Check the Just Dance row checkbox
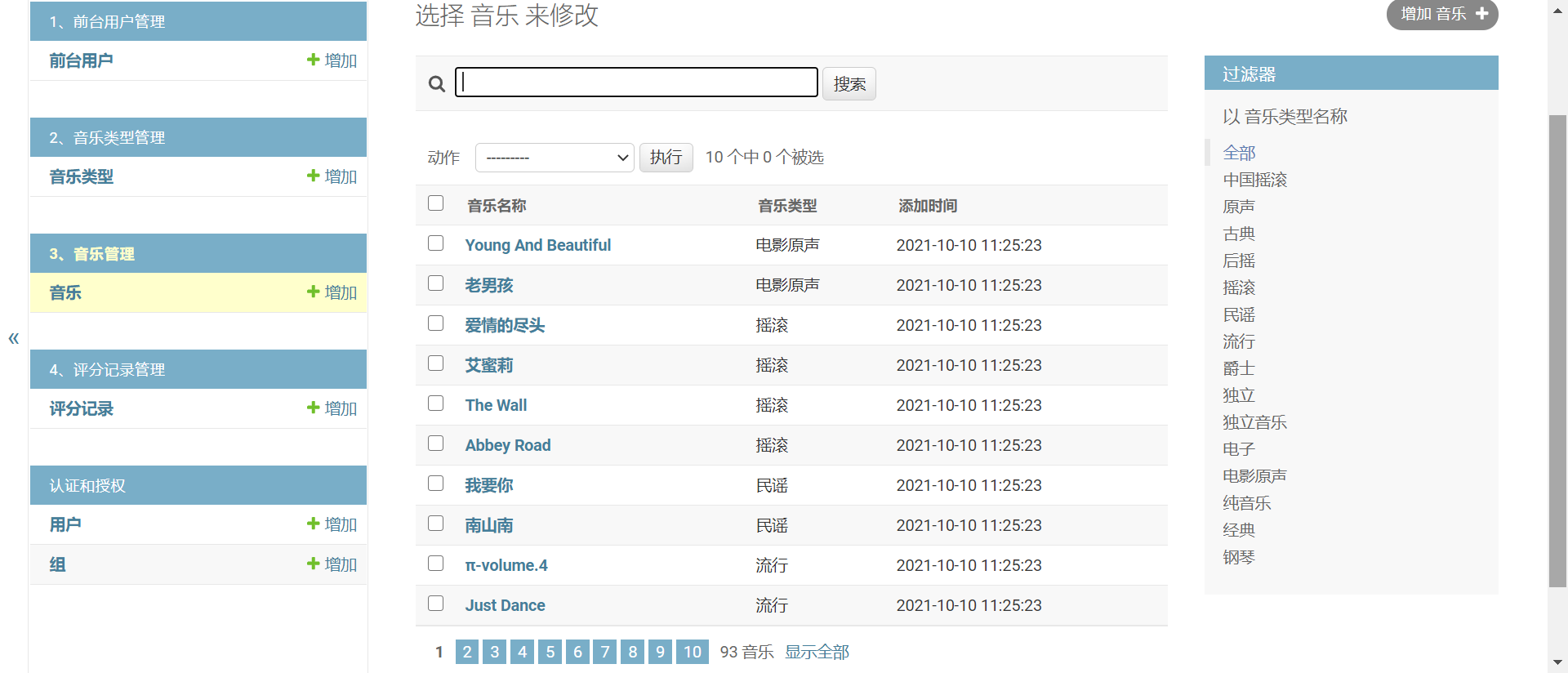Image resolution: width=1568 pixels, height=673 pixels. tap(436, 603)
